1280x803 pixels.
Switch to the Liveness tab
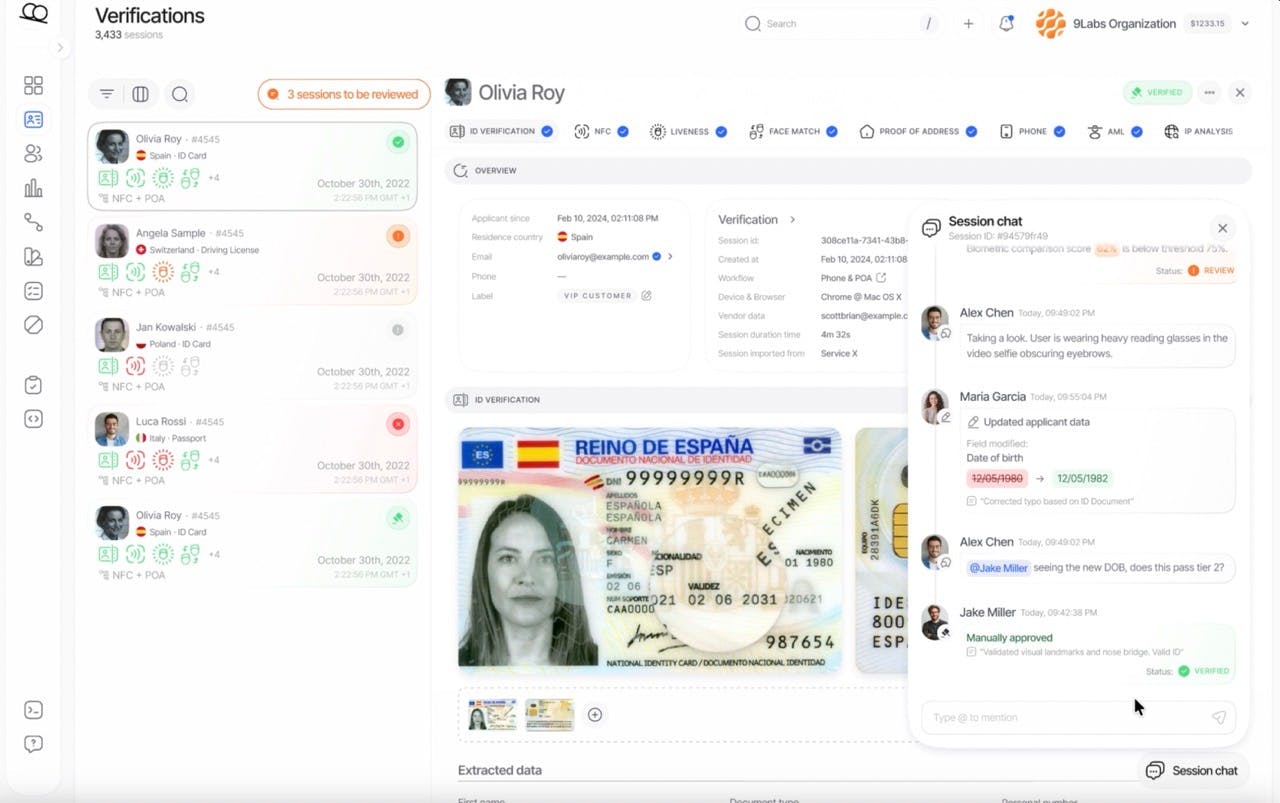pyautogui.click(x=688, y=131)
